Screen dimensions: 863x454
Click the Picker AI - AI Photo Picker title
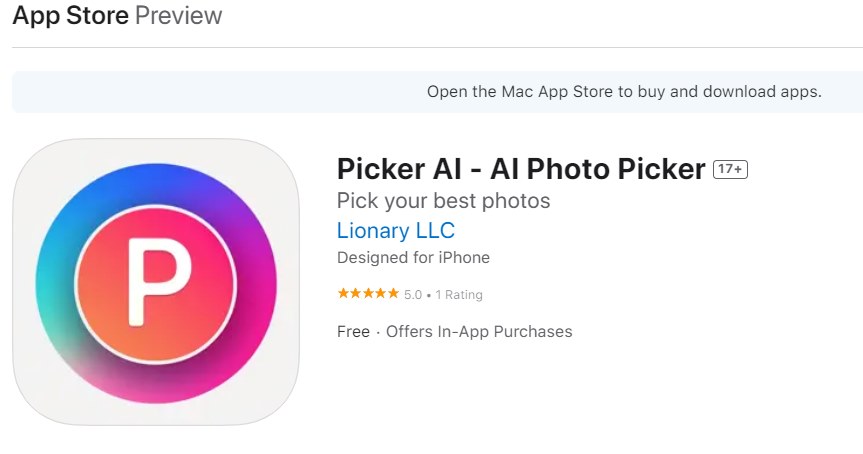(x=521, y=170)
